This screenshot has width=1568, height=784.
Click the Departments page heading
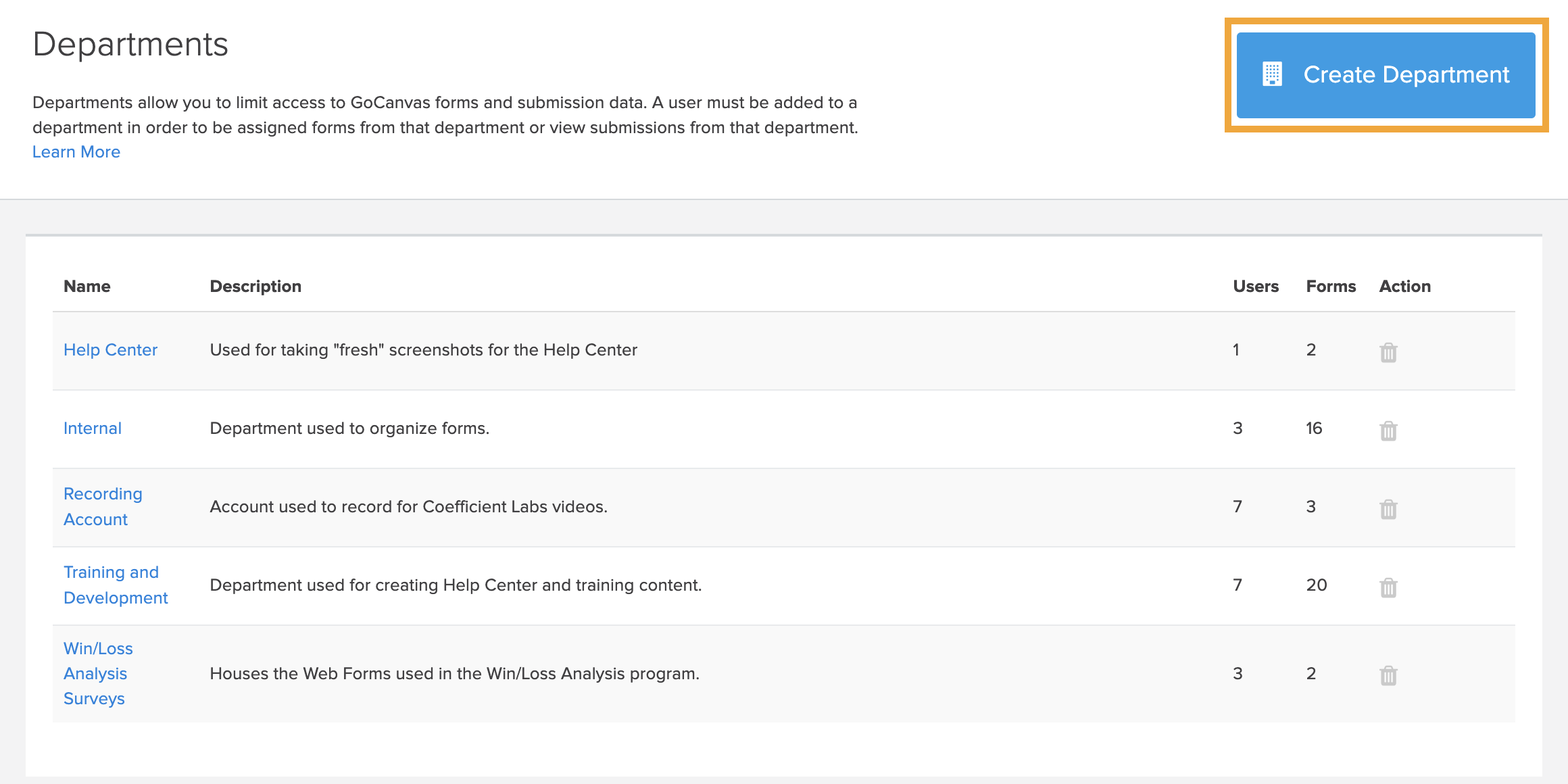[130, 45]
